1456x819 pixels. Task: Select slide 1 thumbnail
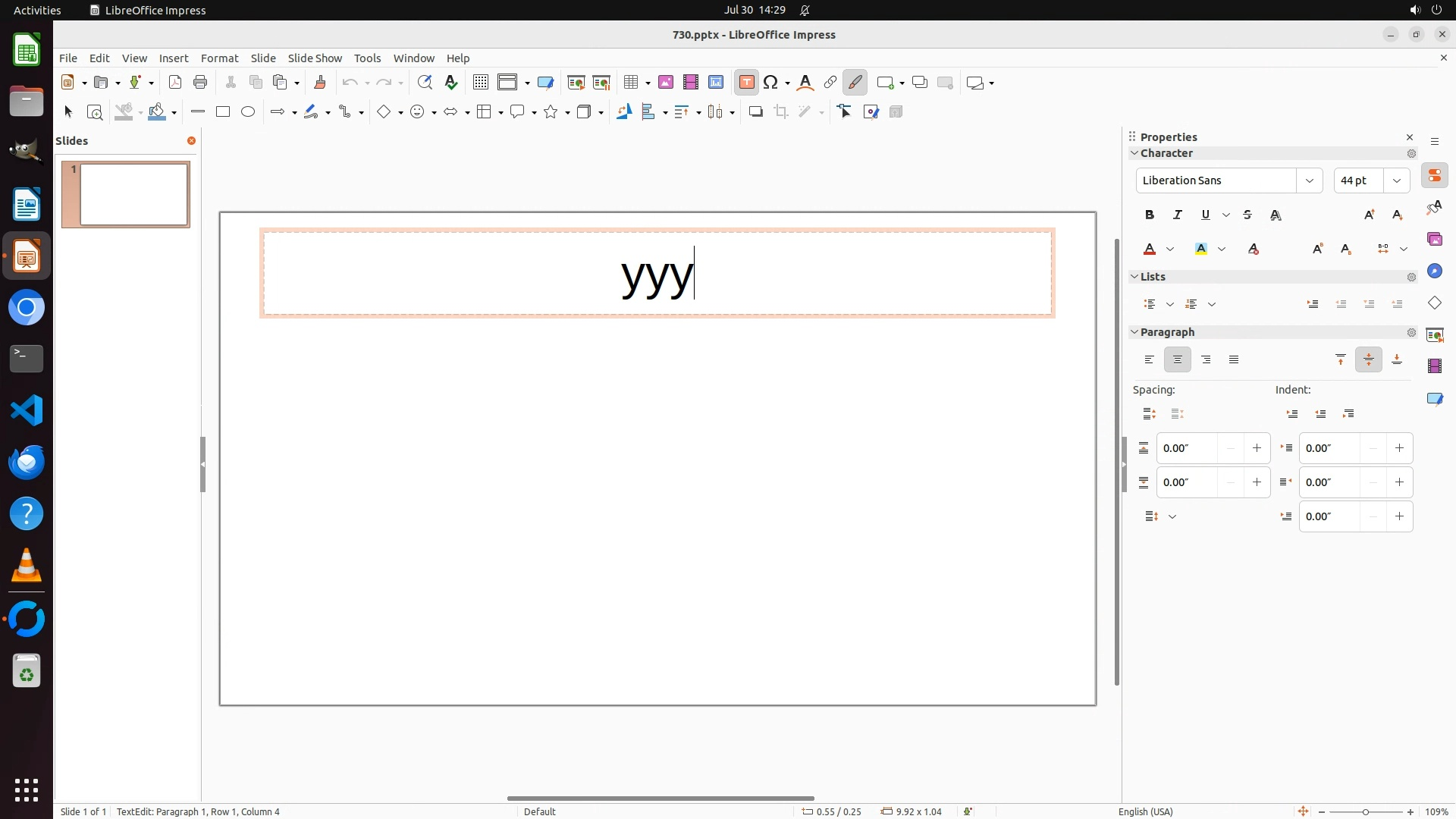pyautogui.click(x=133, y=195)
